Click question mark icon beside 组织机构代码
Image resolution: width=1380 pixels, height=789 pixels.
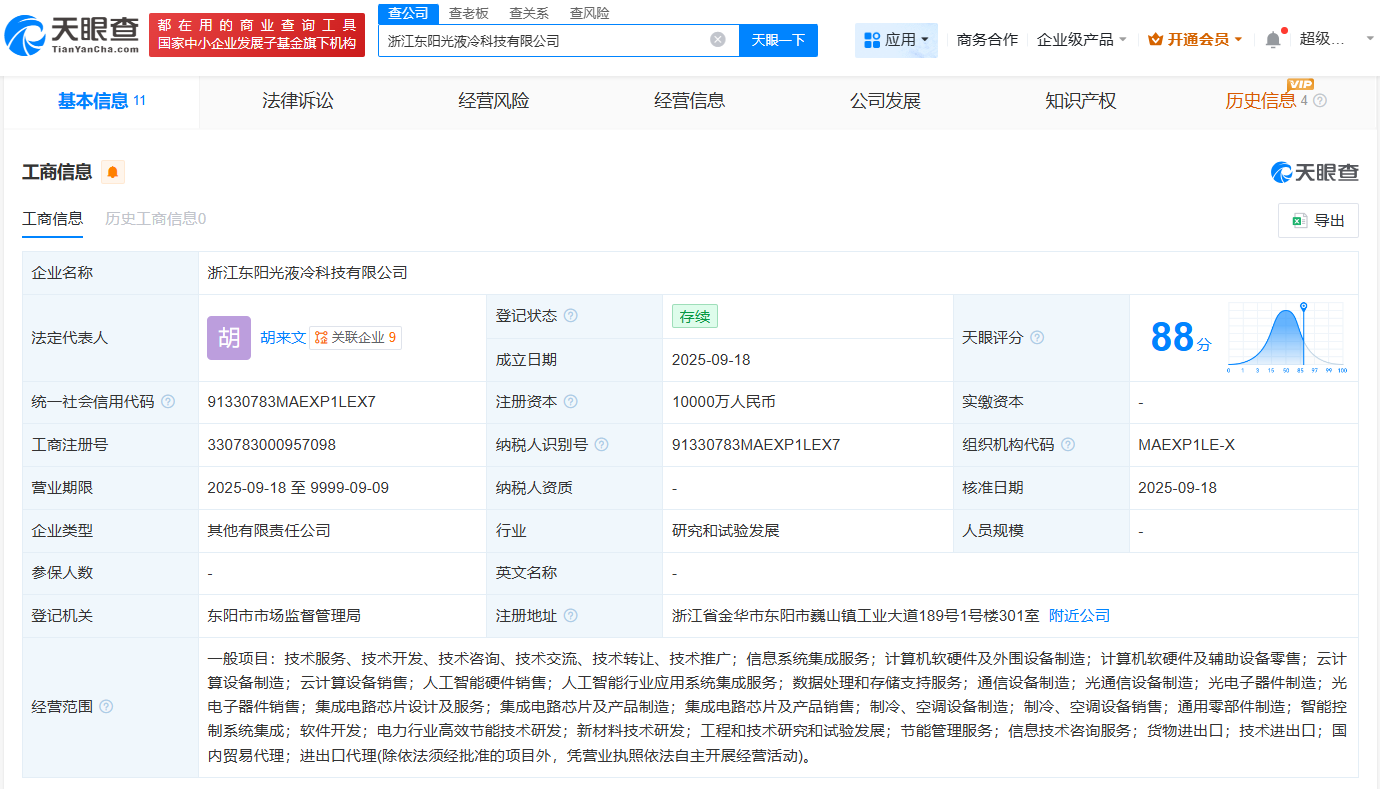(1068, 444)
